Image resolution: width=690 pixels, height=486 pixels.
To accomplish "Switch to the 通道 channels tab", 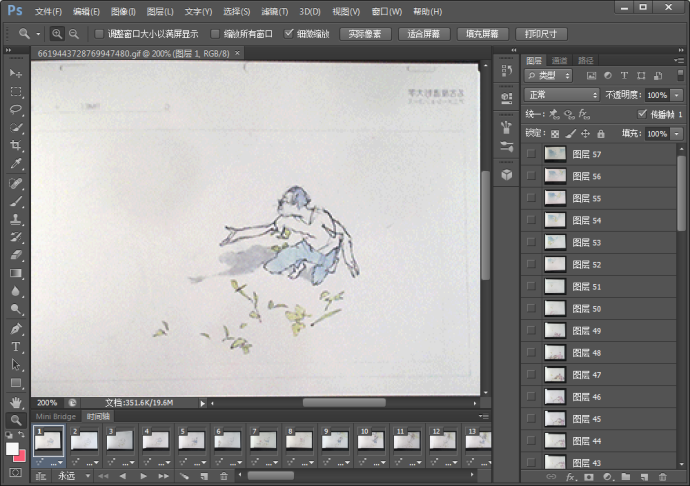I will click(x=559, y=60).
